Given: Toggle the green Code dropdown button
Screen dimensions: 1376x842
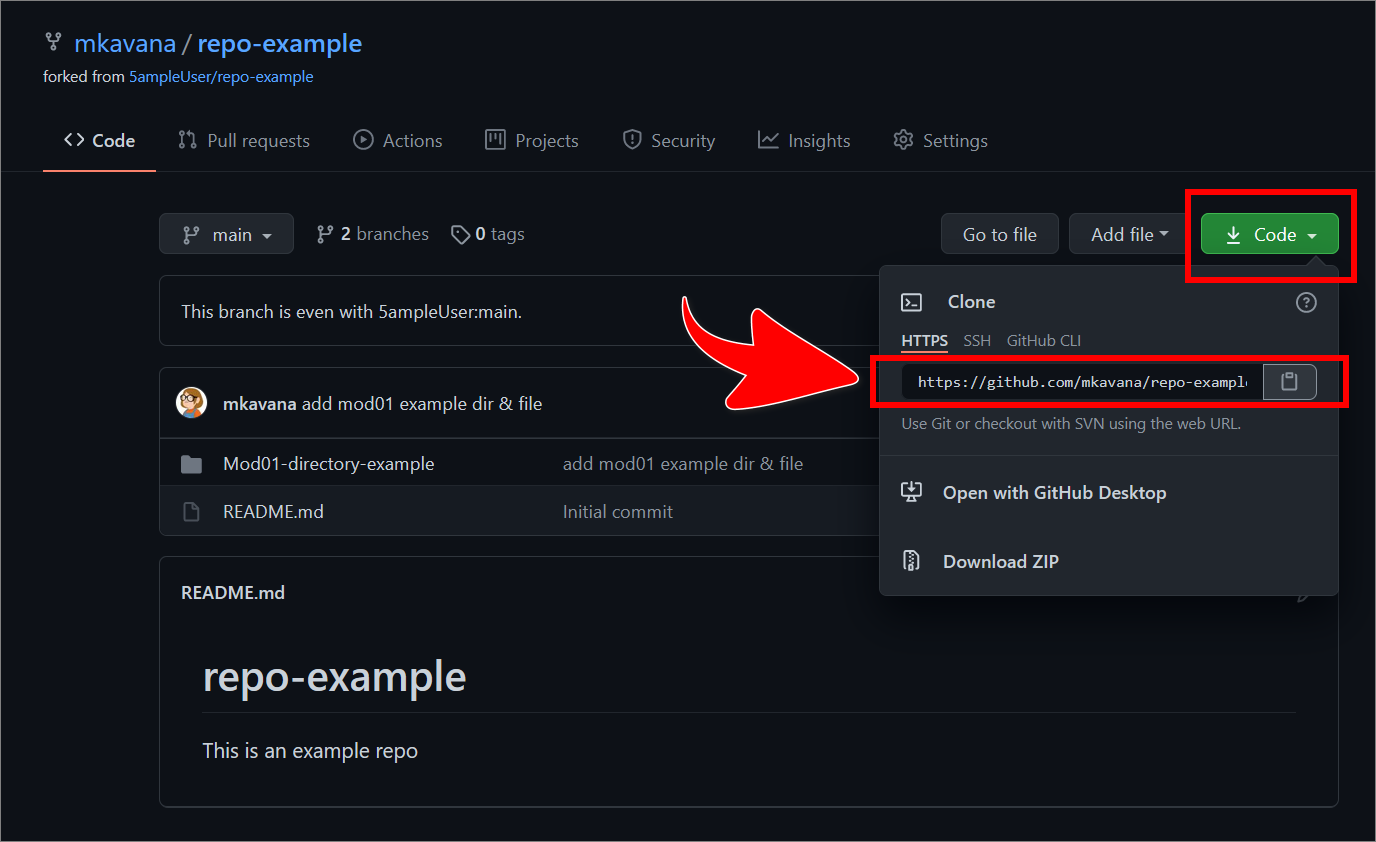Looking at the screenshot, I should tap(1269, 234).
